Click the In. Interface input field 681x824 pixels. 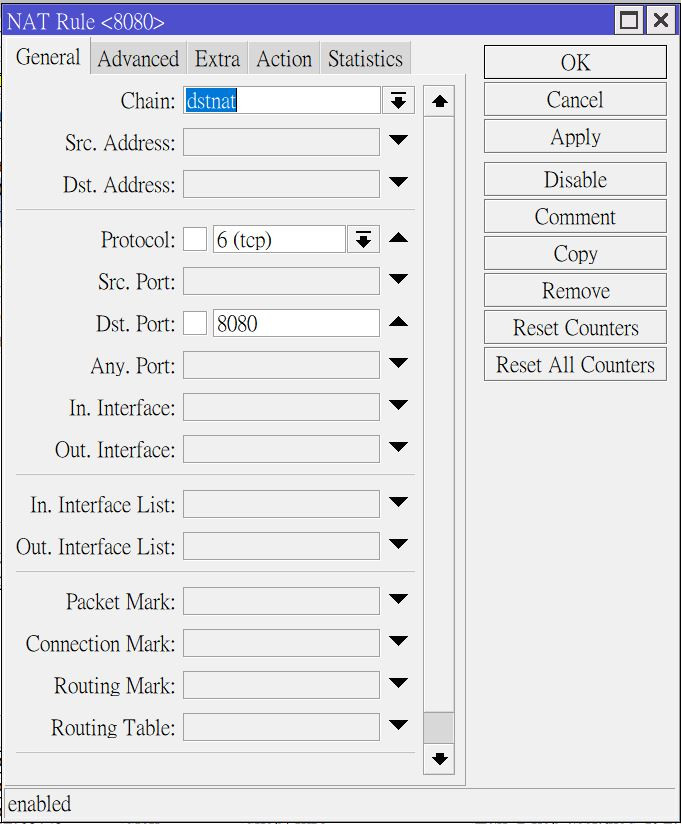click(281, 407)
